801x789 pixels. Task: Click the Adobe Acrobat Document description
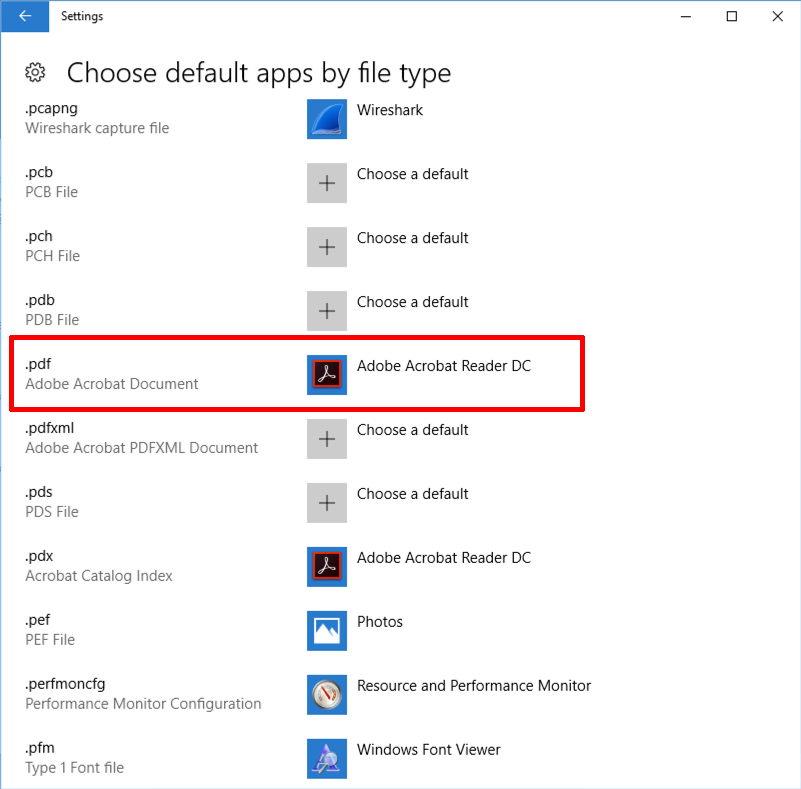pos(112,384)
